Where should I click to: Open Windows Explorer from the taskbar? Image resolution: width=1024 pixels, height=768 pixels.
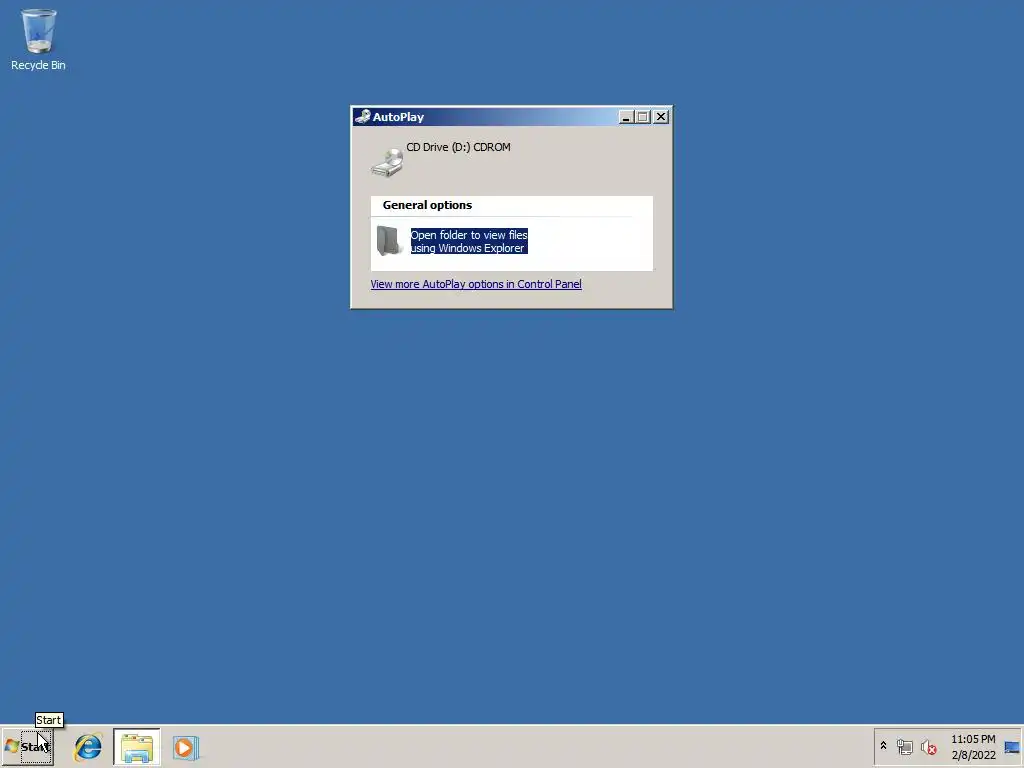(136, 746)
